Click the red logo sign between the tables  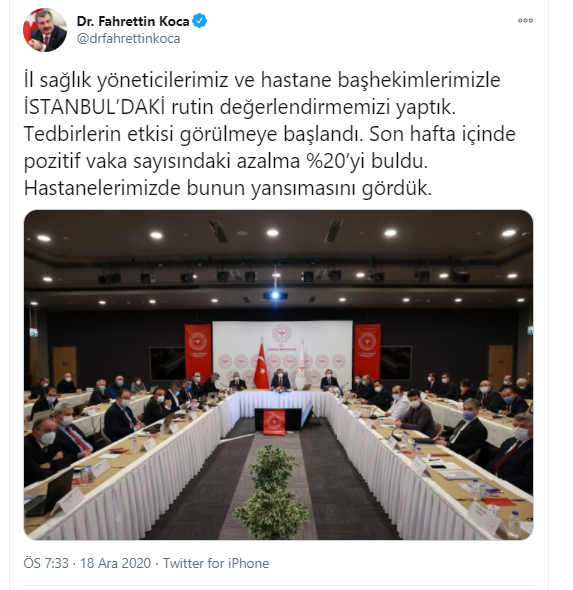coord(274,422)
